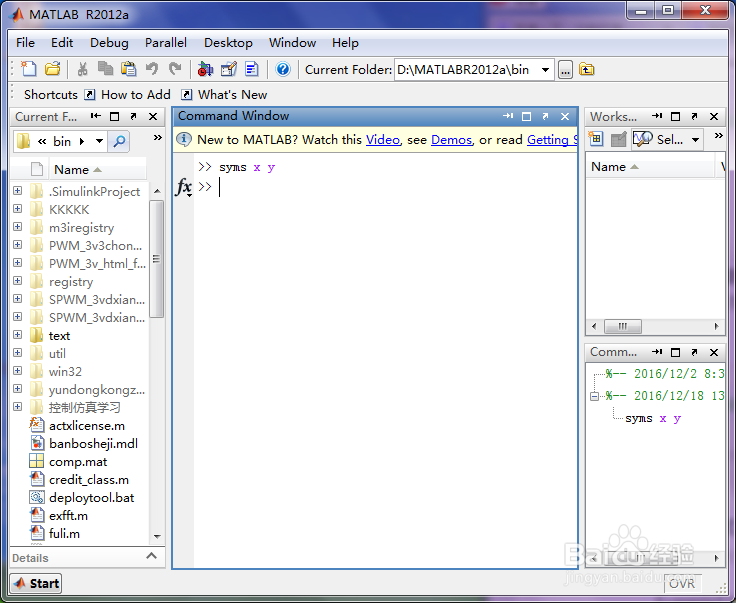
Task: Select the credit_class.m file
Action: point(89,480)
